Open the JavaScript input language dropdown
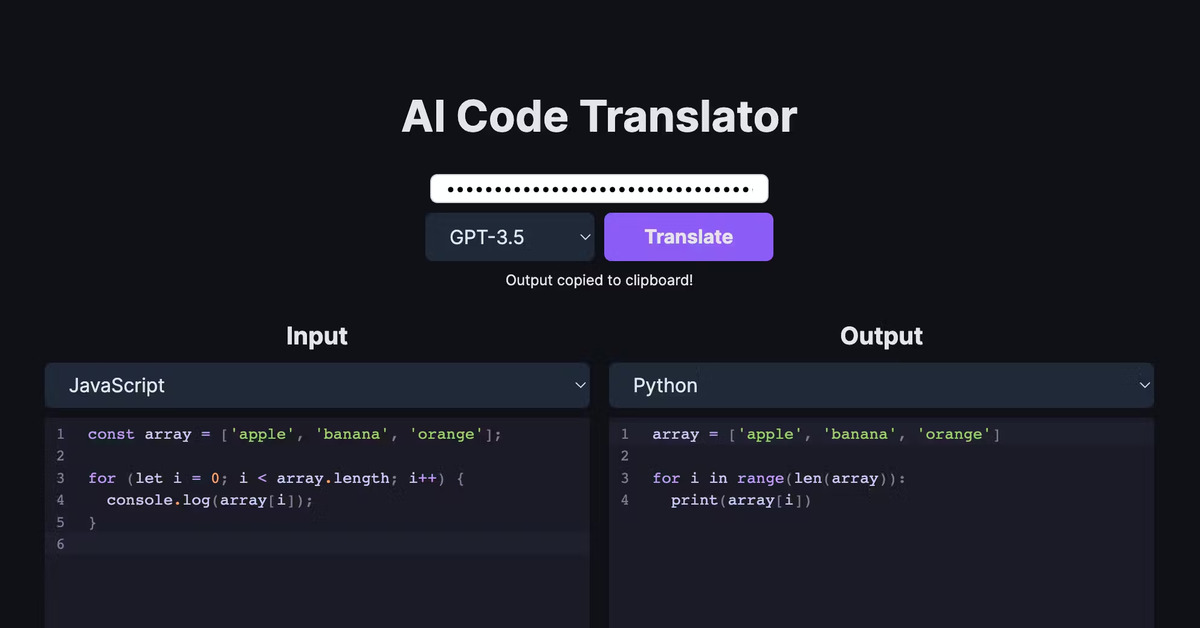1200x628 pixels. pyautogui.click(x=317, y=385)
